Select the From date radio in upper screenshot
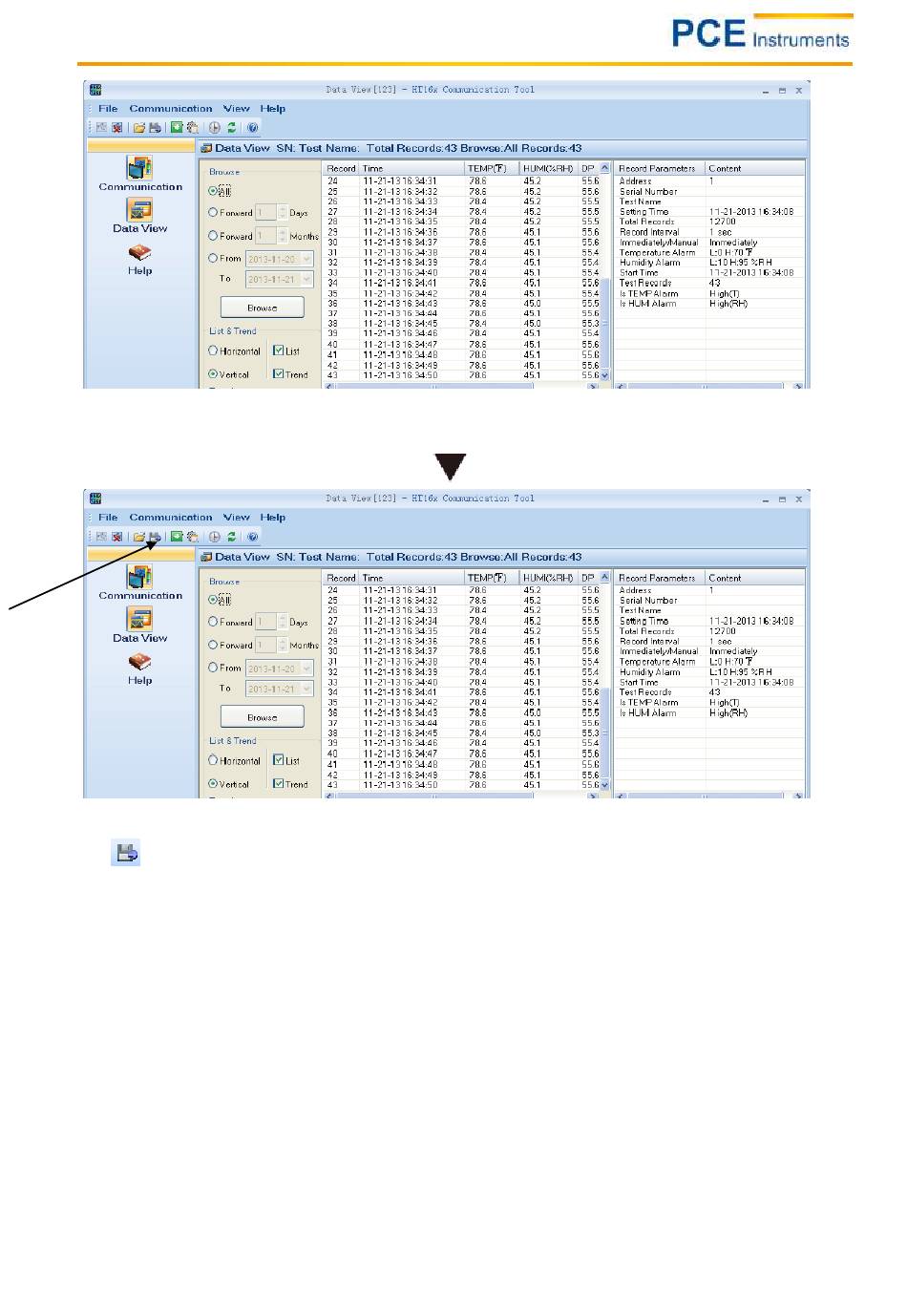Image resolution: width=907 pixels, height=1316 pixels. pyautogui.click(x=213, y=258)
